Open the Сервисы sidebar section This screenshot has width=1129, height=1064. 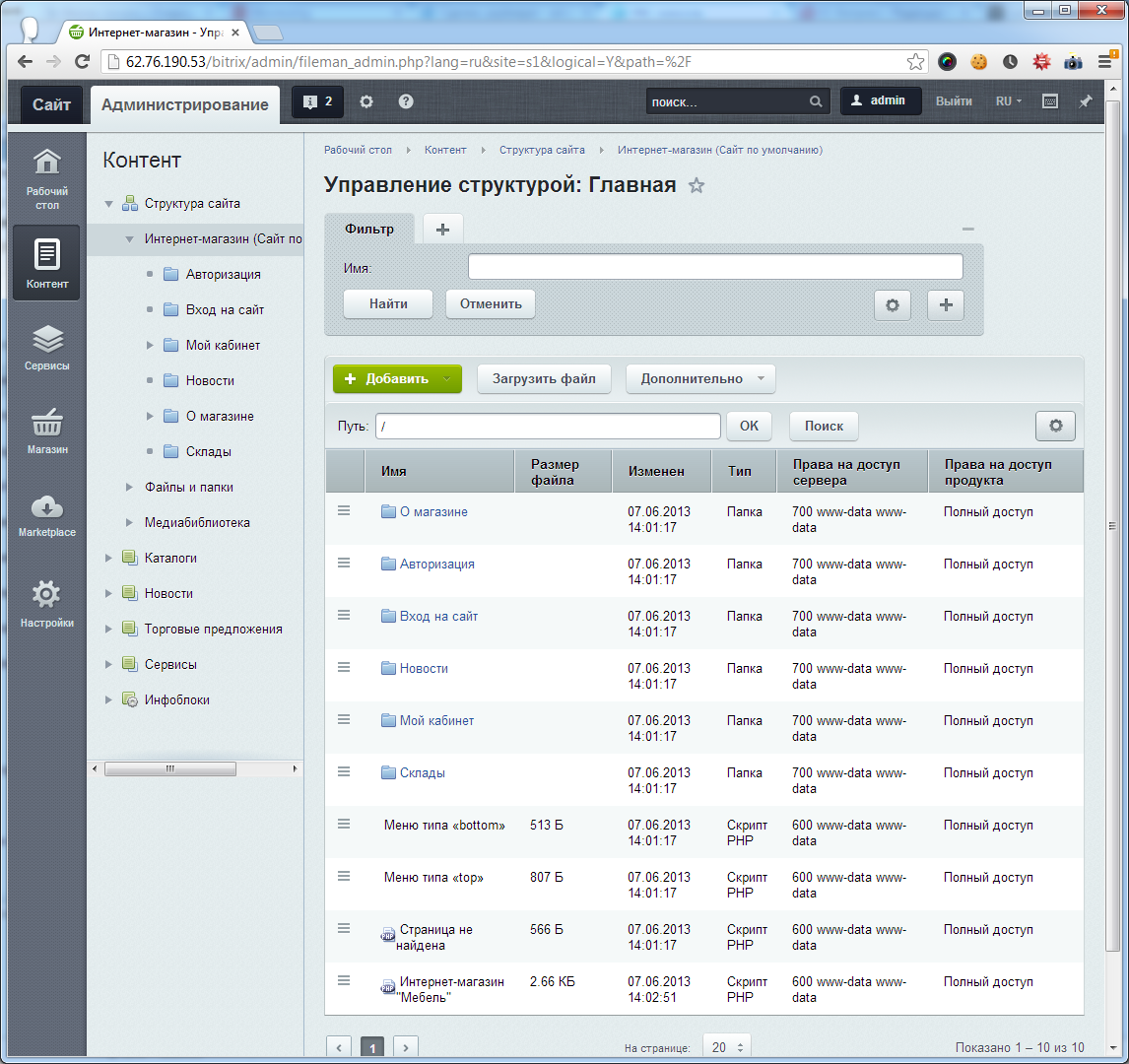click(x=47, y=349)
